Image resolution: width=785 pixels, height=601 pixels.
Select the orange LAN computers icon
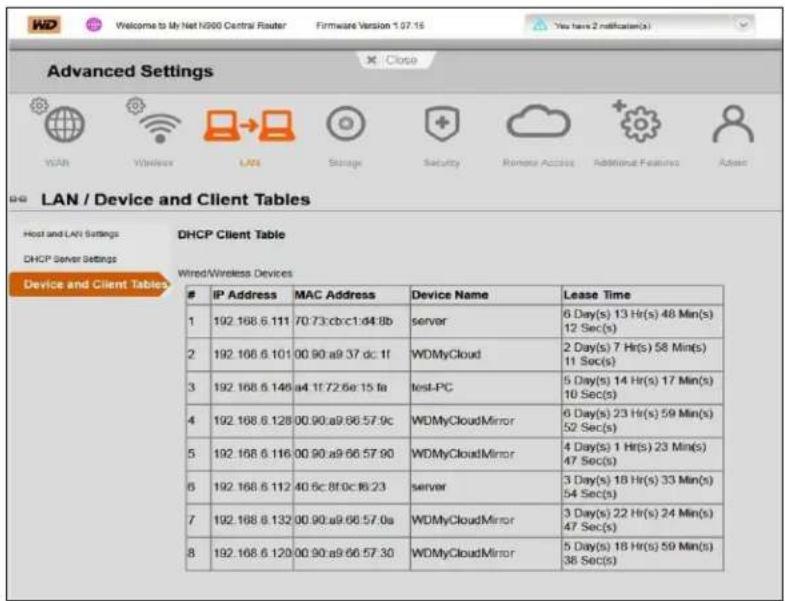click(x=249, y=125)
